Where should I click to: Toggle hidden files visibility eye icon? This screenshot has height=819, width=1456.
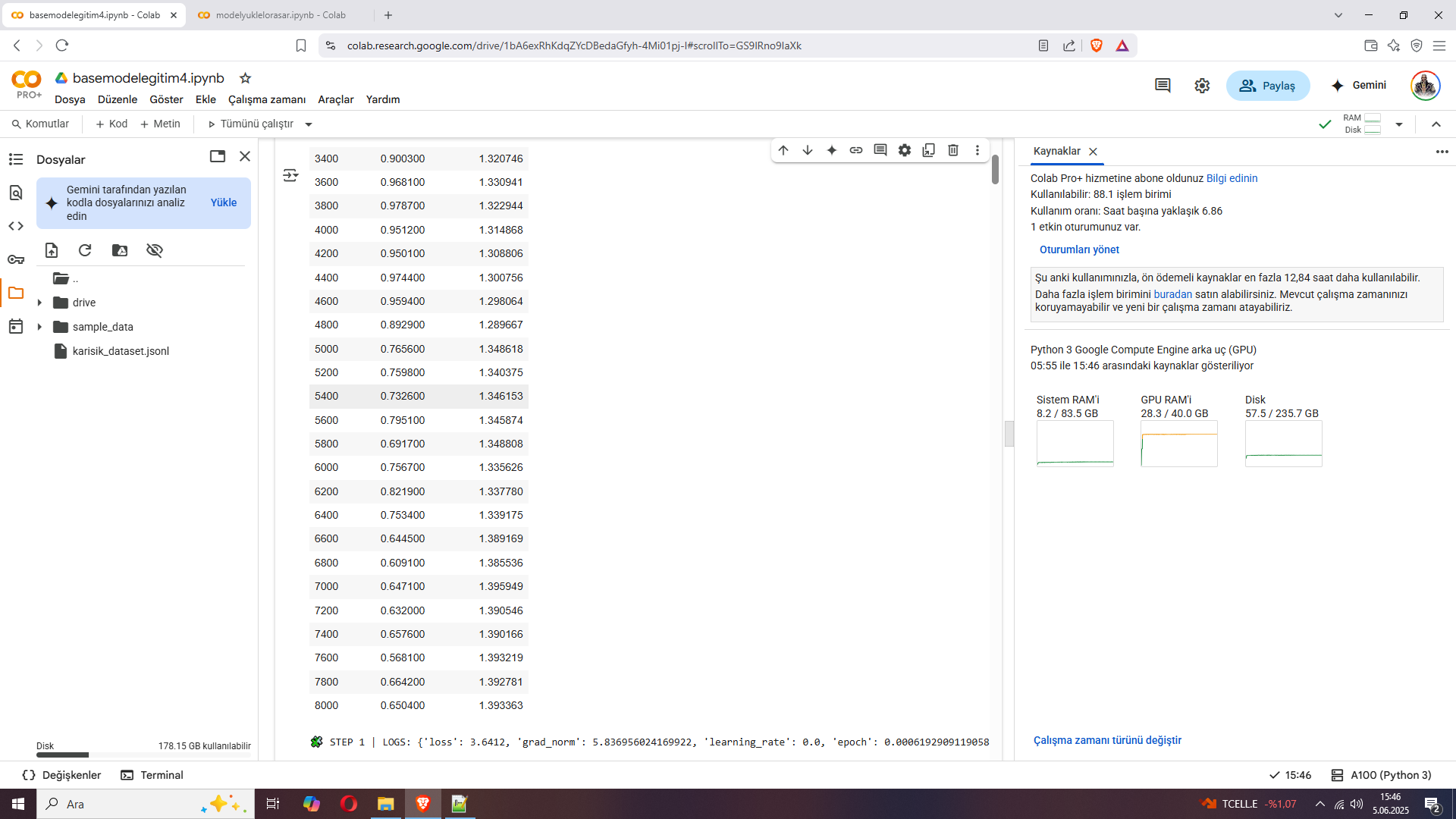click(x=155, y=250)
